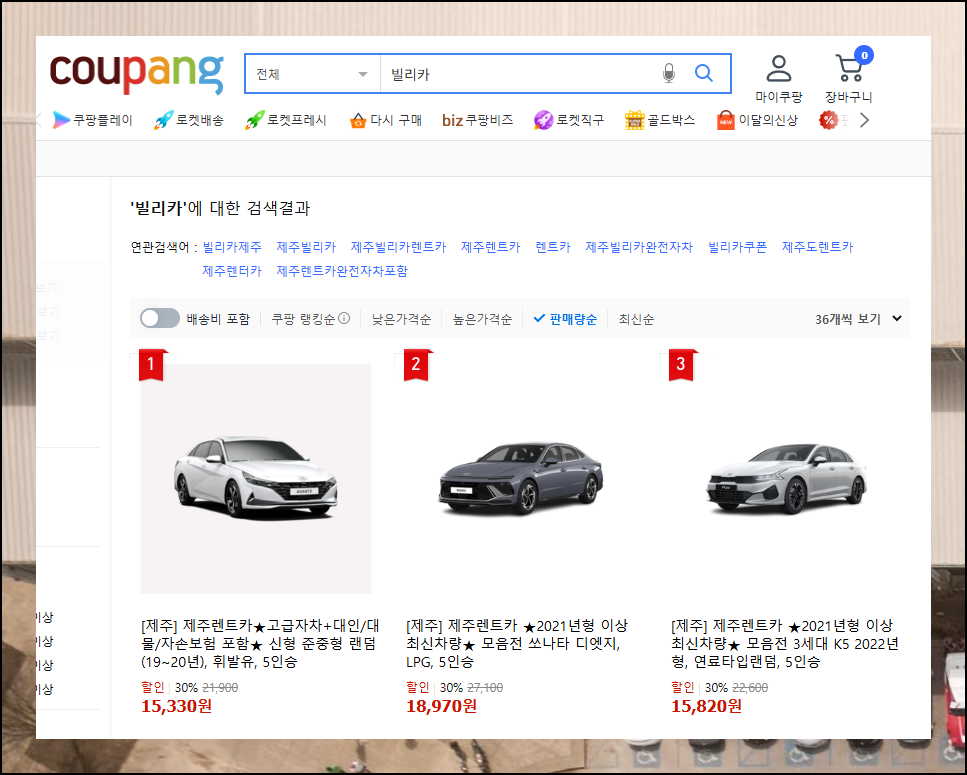Open product title 쏘나타 디엣지 LPG
This screenshot has width=967, height=775.
coord(517,644)
